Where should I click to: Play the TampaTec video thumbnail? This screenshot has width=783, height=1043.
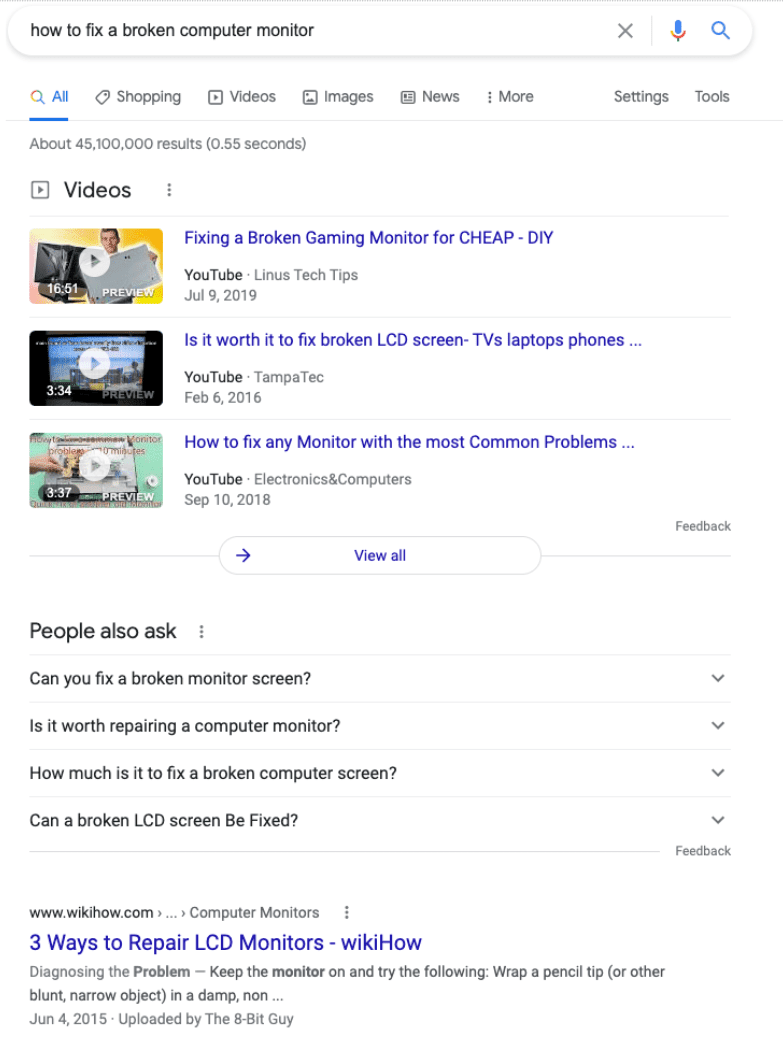tap(96, 368)
